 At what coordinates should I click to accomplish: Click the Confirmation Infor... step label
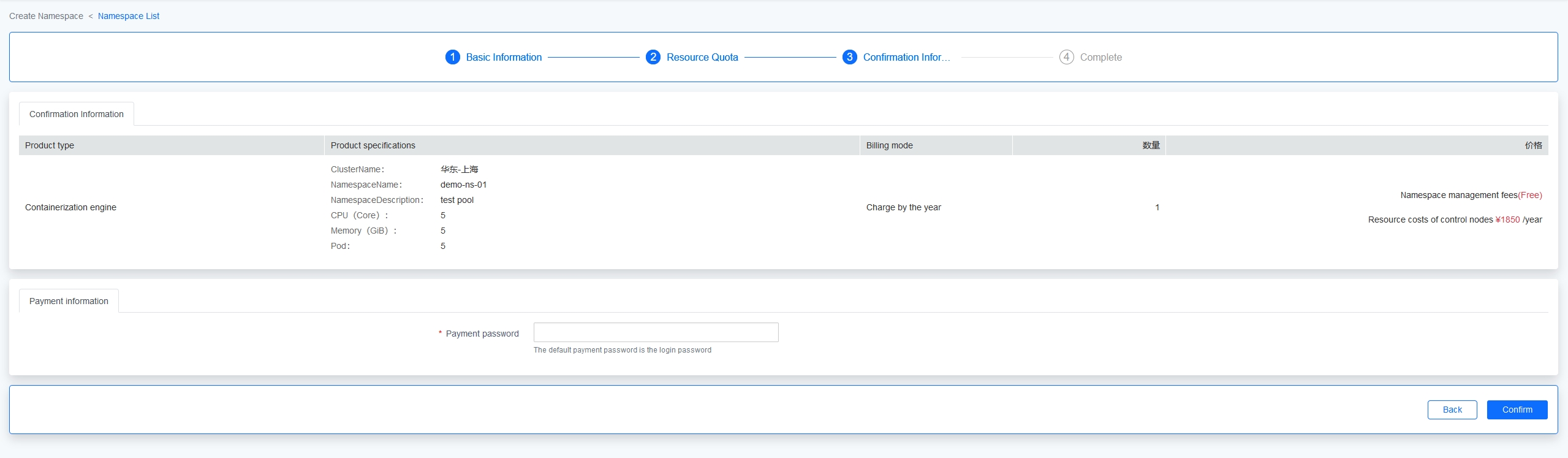click(906, 57)
